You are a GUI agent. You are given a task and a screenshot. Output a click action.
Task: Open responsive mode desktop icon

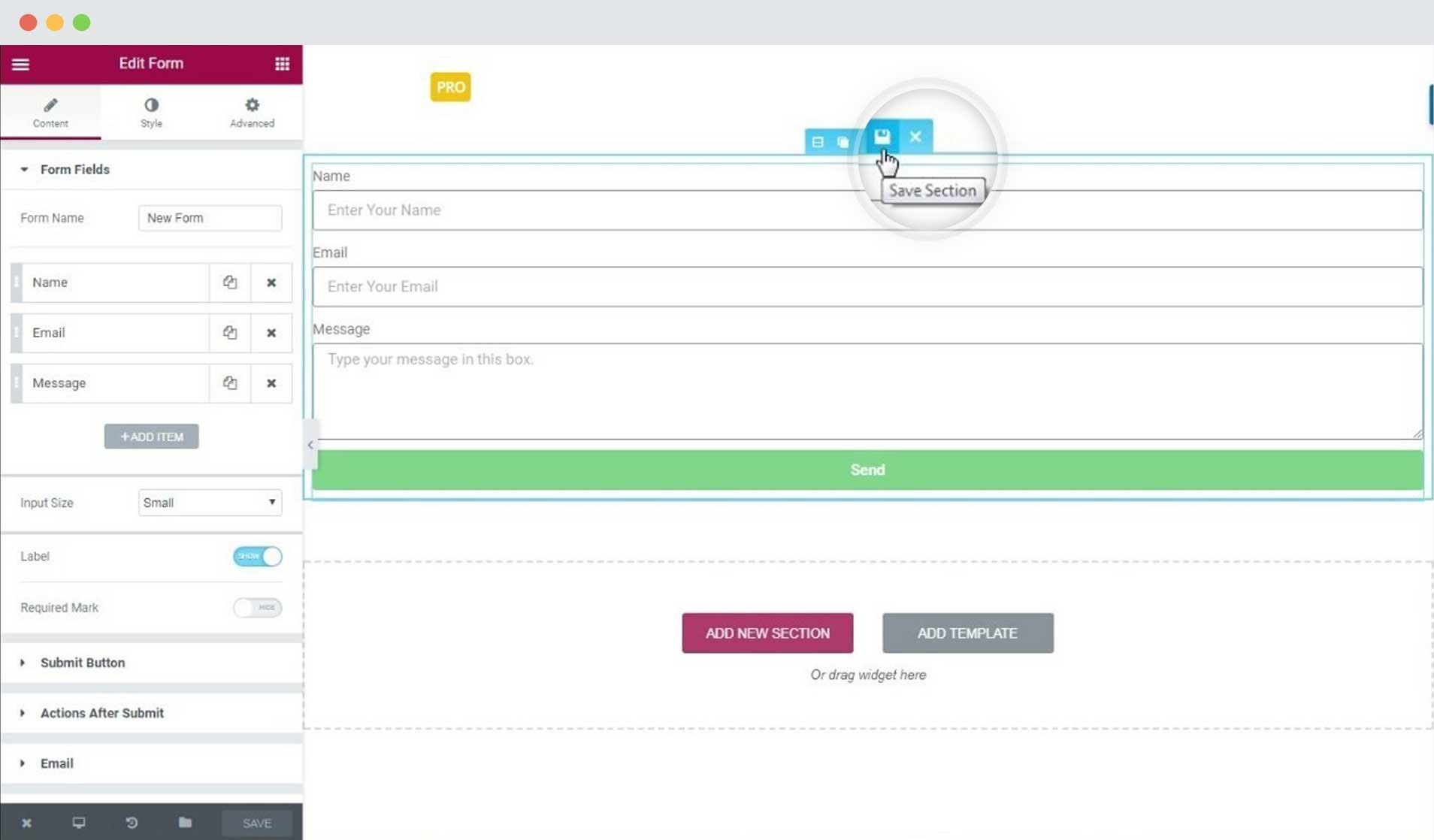coord(78,823)
